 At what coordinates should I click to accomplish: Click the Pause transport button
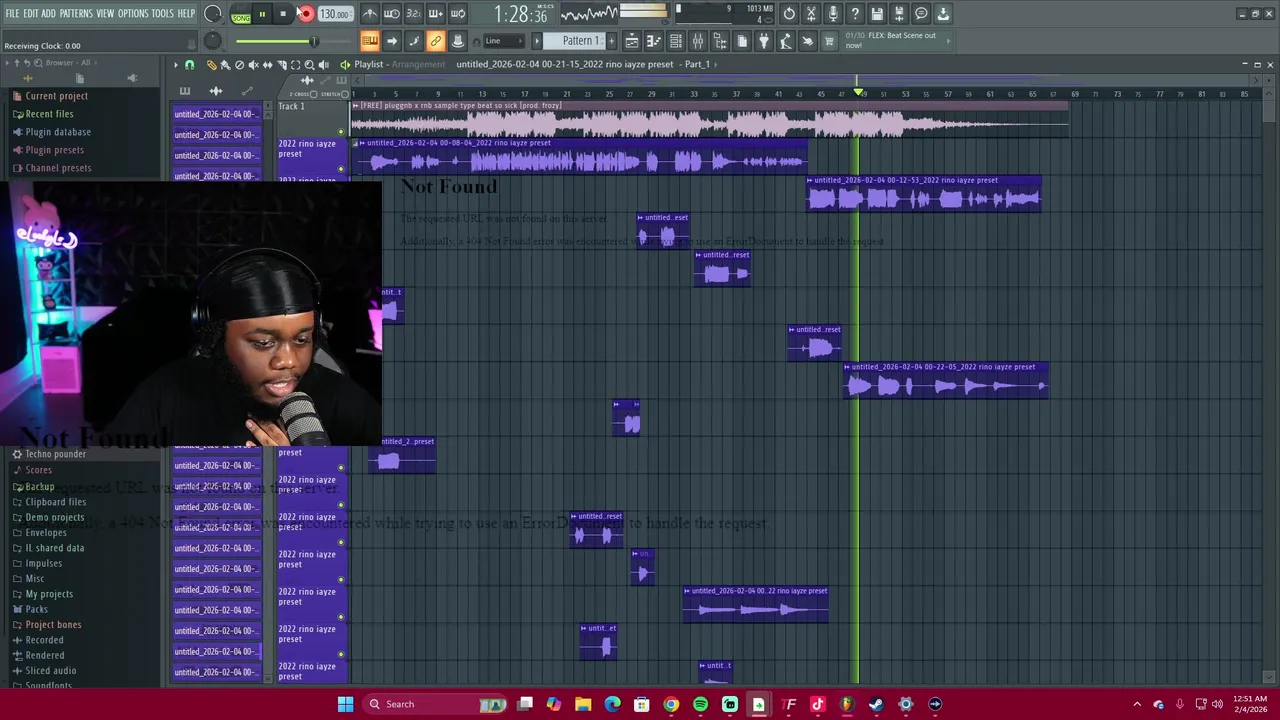pyautogui.click(x=262, y=14)
